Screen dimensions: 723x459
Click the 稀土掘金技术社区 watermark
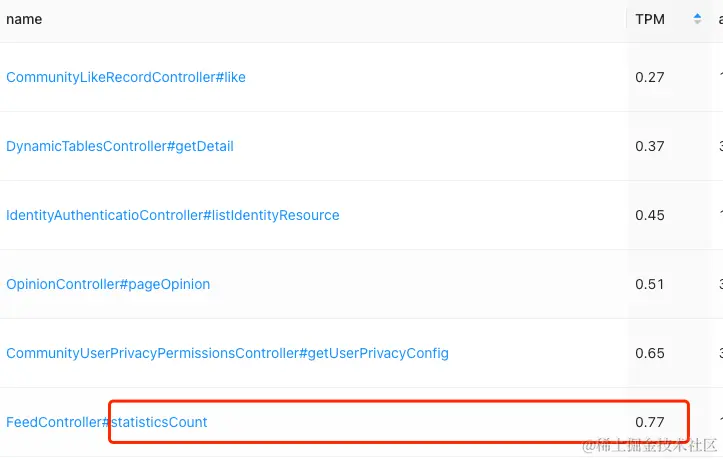pos(655,444)
